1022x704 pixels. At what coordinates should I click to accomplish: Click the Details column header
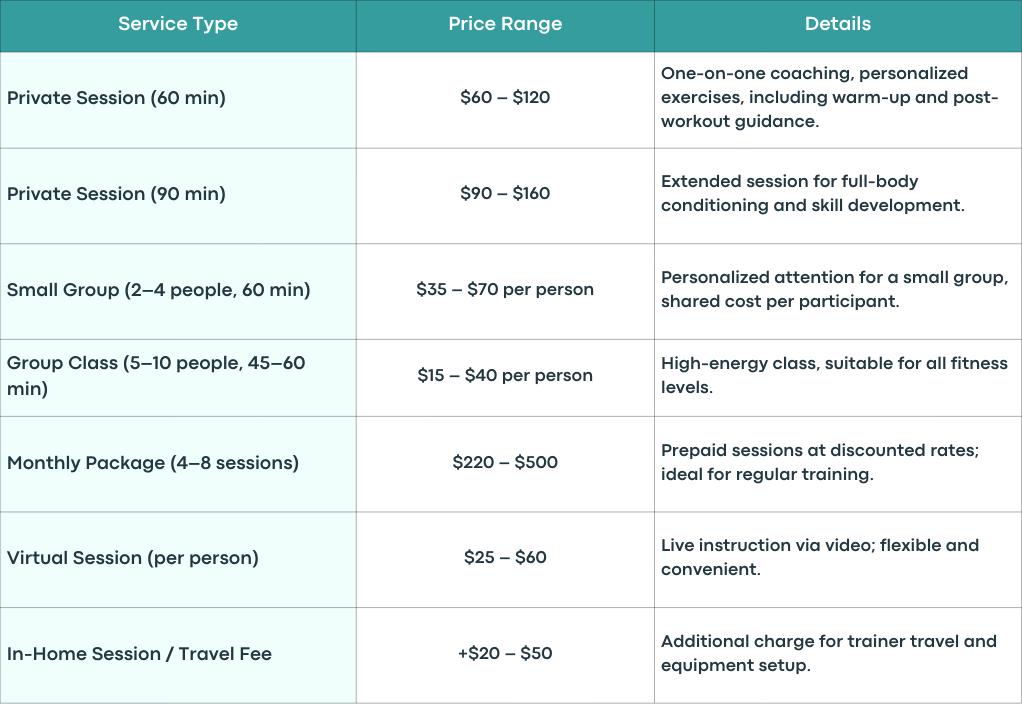coord(838,25)
